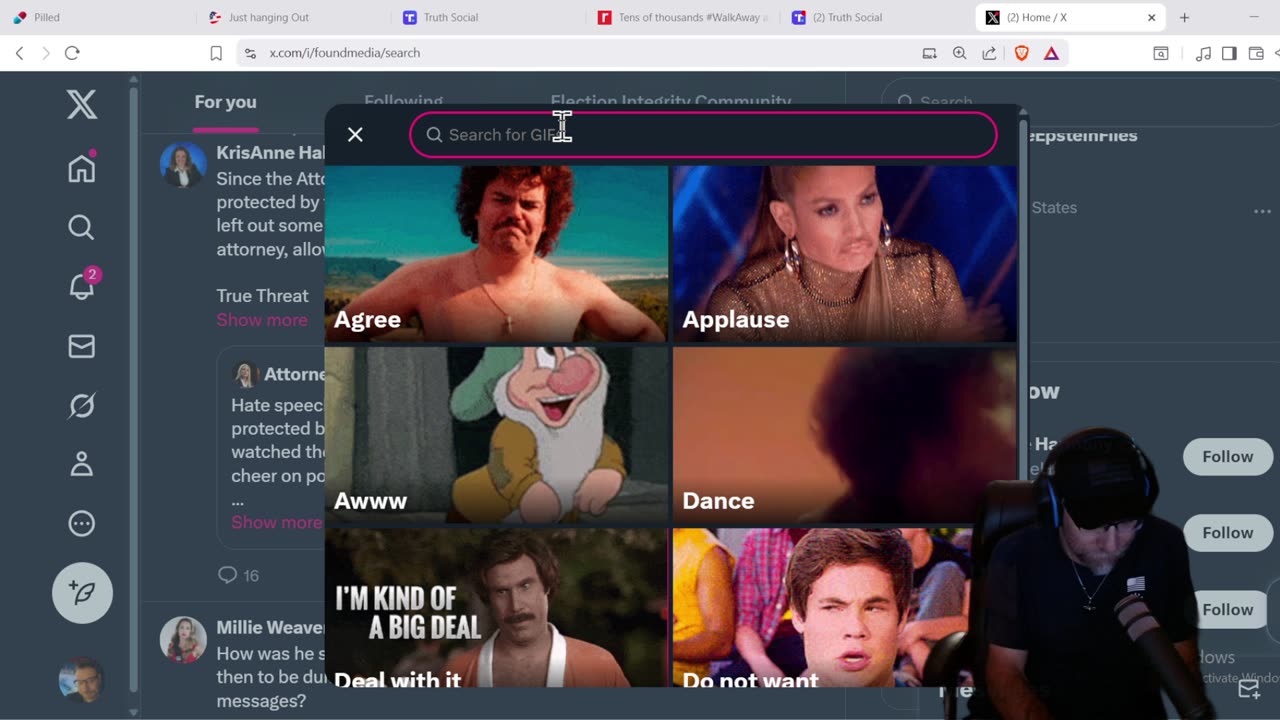Open Notifications bell icon
The height and width of the screenshot is (720, 1280).
pos(82,286)
